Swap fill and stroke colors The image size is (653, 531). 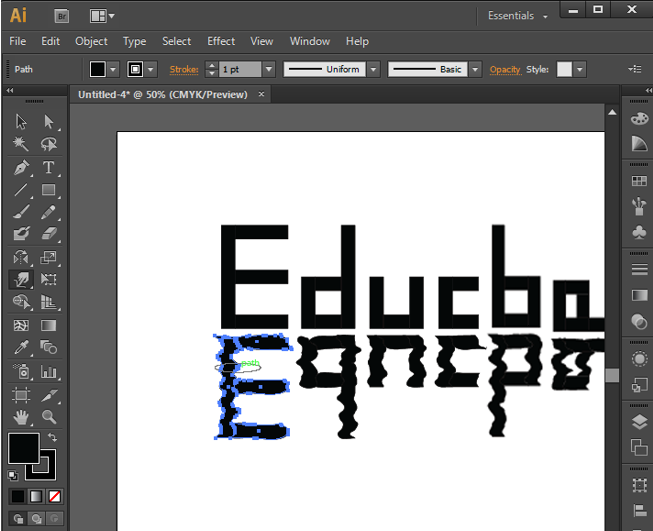pos(52,437)
